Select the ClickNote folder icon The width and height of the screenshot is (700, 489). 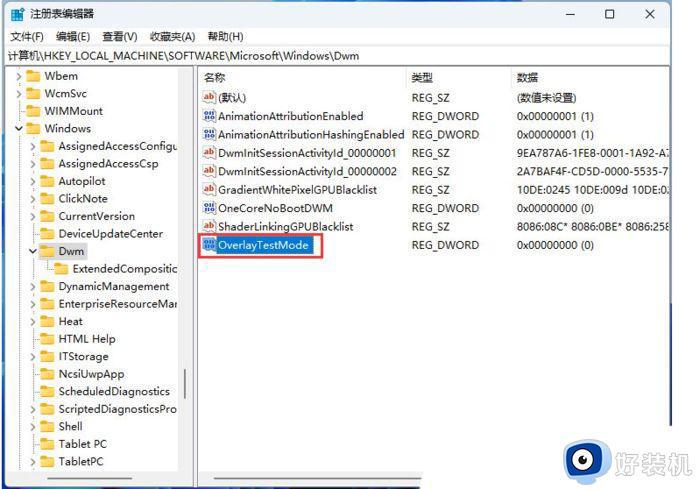[47, 199]
